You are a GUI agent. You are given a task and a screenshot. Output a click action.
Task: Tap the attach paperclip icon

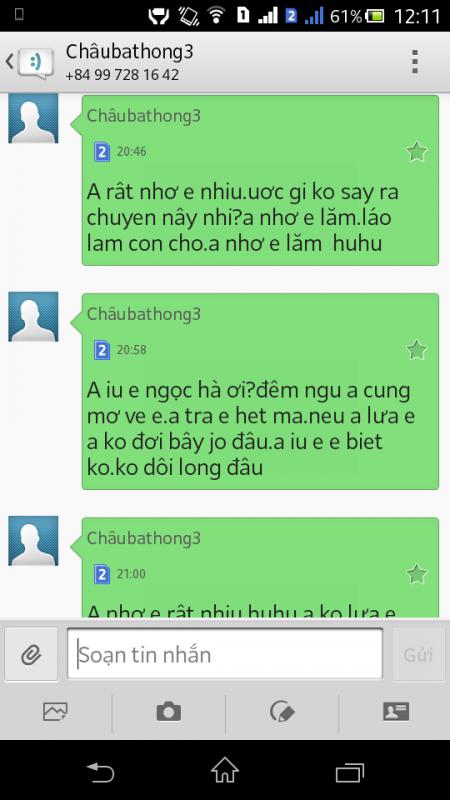31,654
